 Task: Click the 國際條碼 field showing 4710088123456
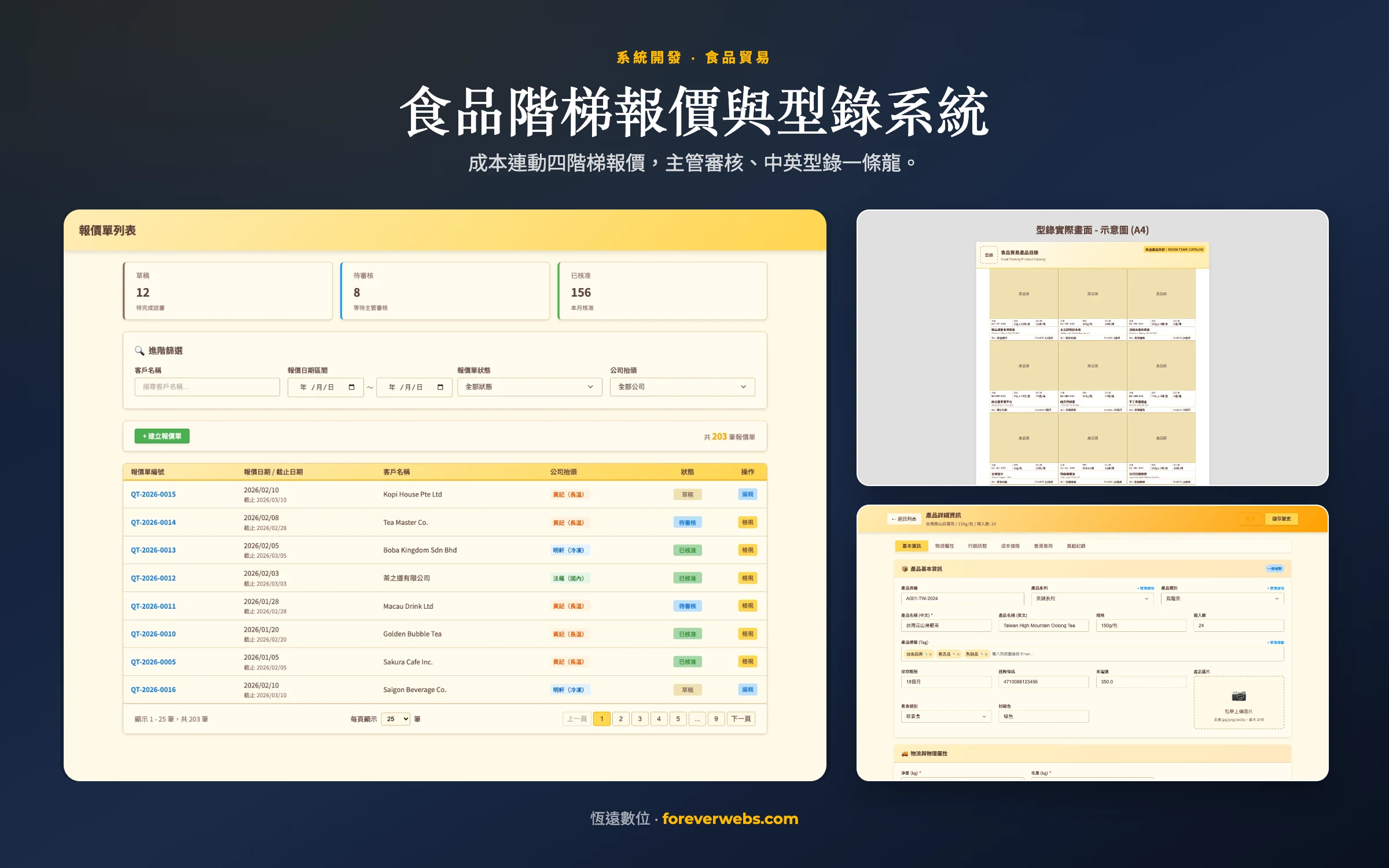(x=1043, y=682)
